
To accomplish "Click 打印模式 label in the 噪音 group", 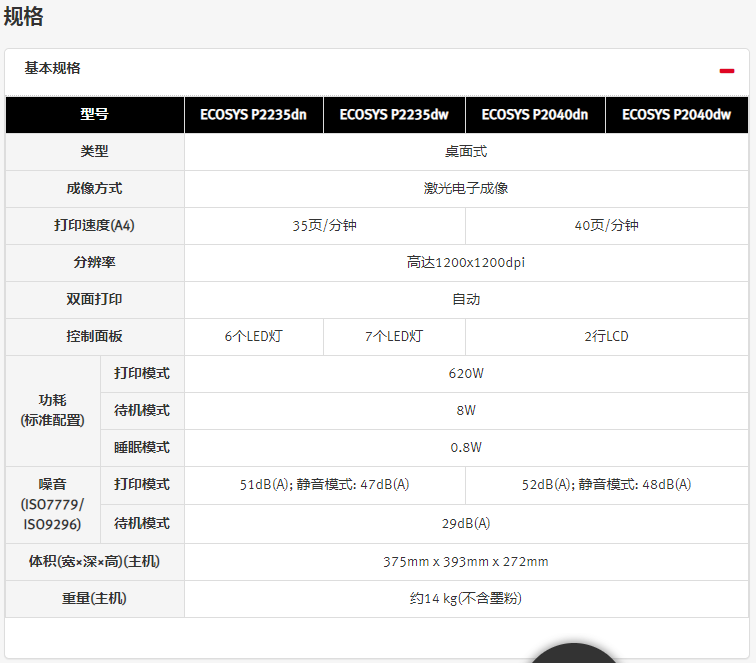I will 142,485.
